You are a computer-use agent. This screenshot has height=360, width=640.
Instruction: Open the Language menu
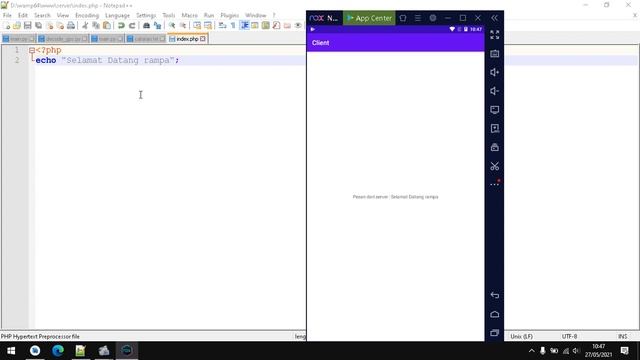pyautogui.click(x=117, y=15)
